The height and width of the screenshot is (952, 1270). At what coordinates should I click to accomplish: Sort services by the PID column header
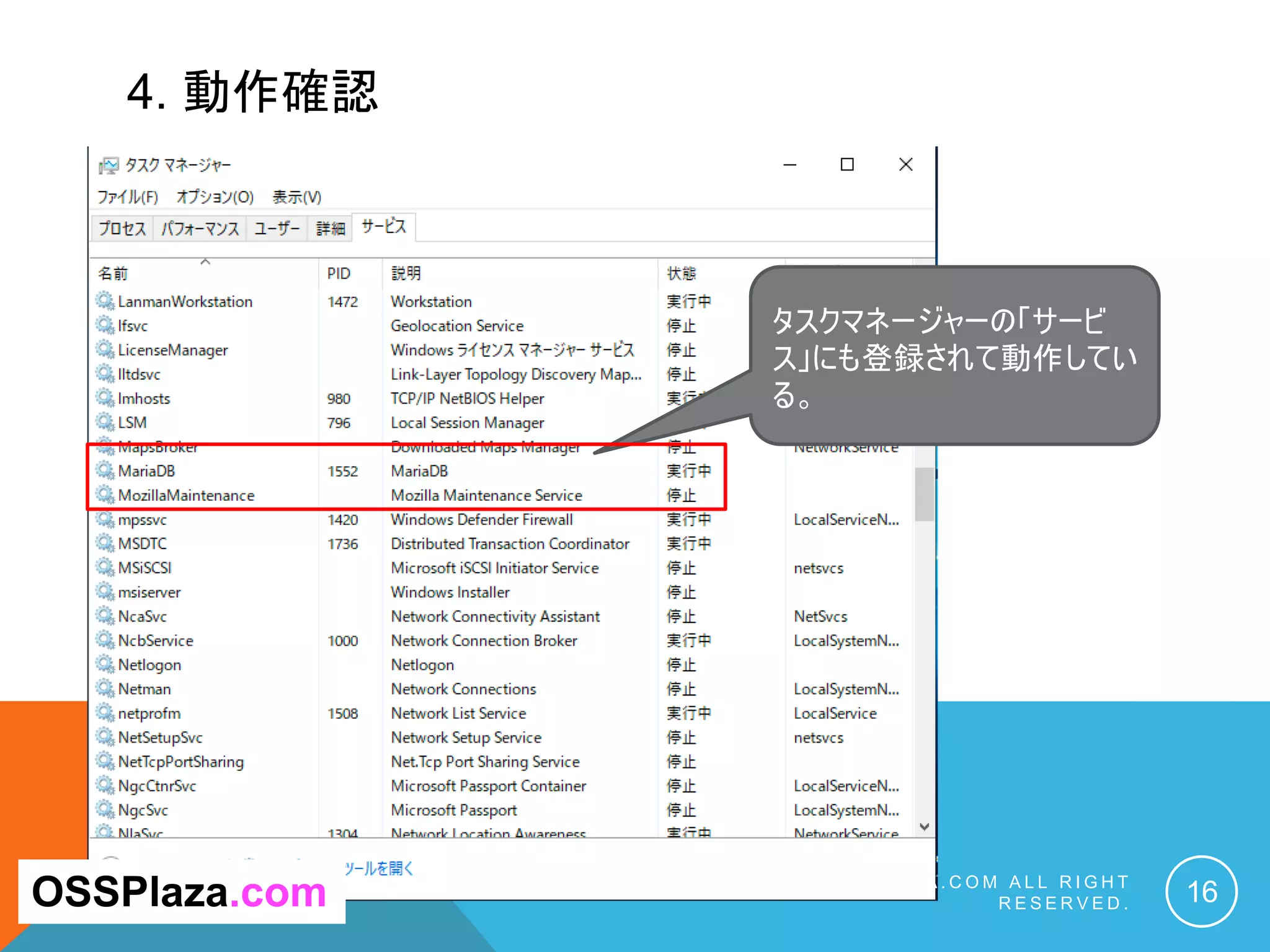coord(339,273)
